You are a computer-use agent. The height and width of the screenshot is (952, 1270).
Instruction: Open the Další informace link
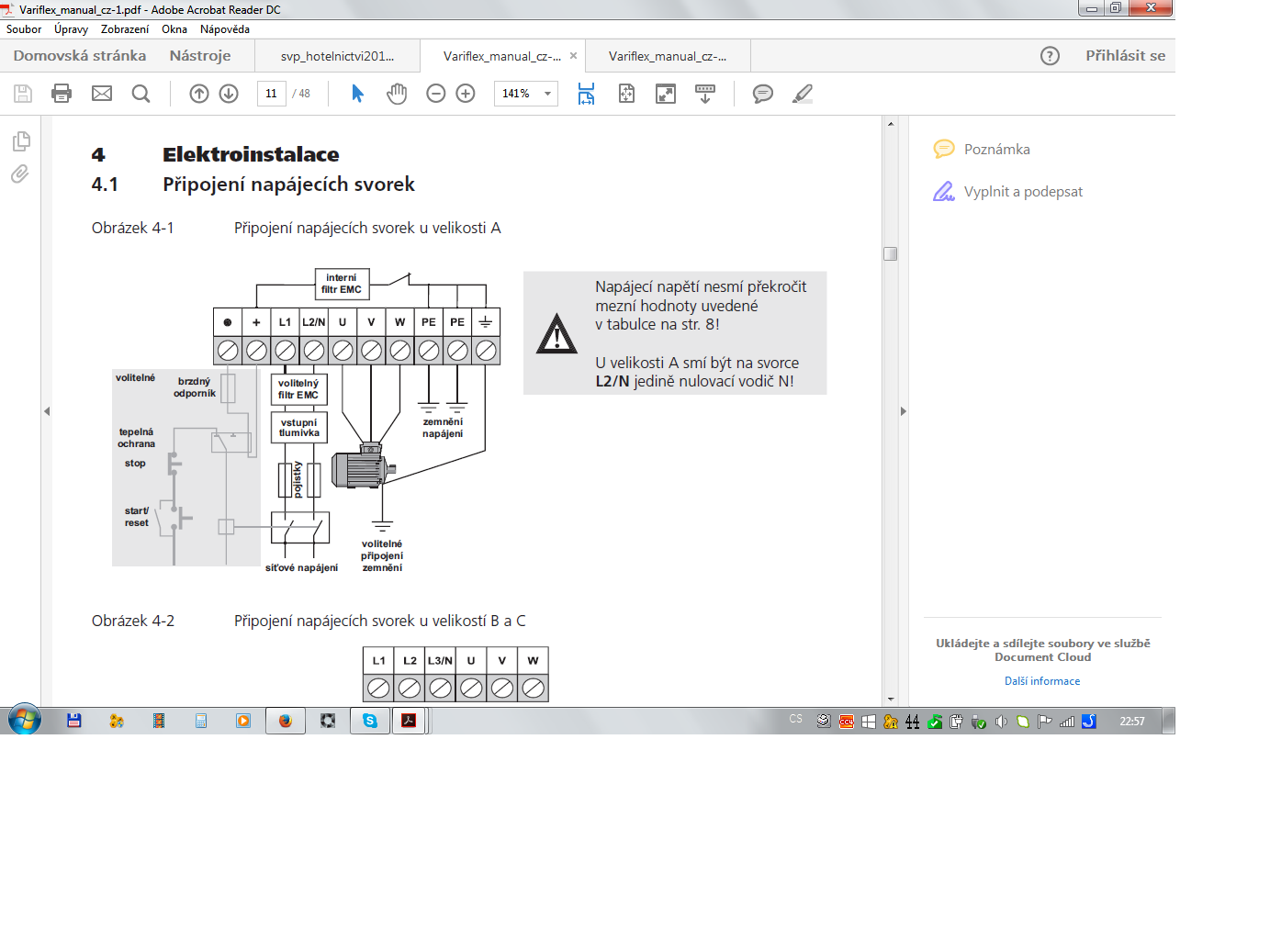[x=1042, y=681]
